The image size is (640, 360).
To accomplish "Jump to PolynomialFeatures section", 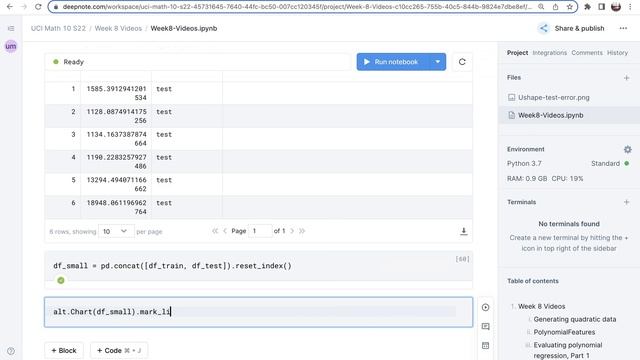I will (564, 332).
